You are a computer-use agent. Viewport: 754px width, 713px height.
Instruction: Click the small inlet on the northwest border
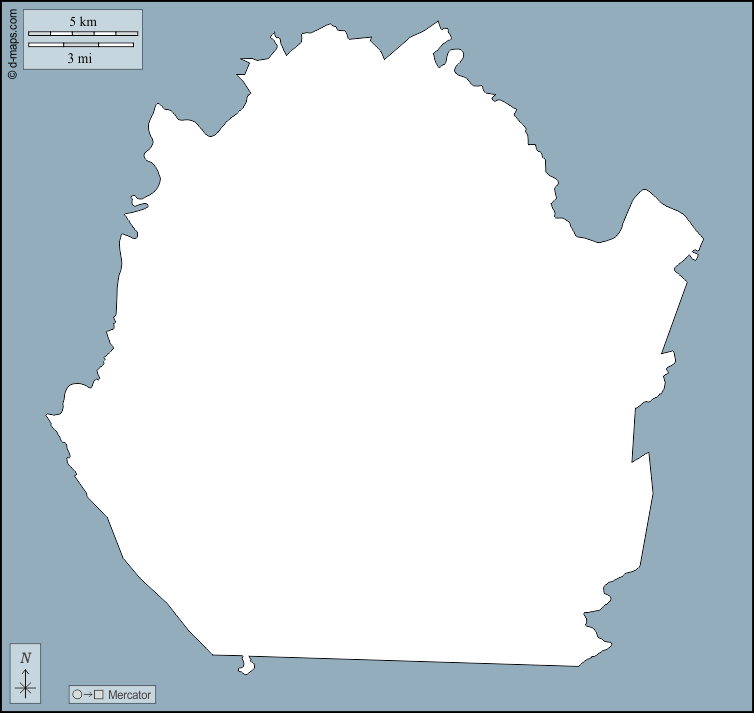[138, 207]
